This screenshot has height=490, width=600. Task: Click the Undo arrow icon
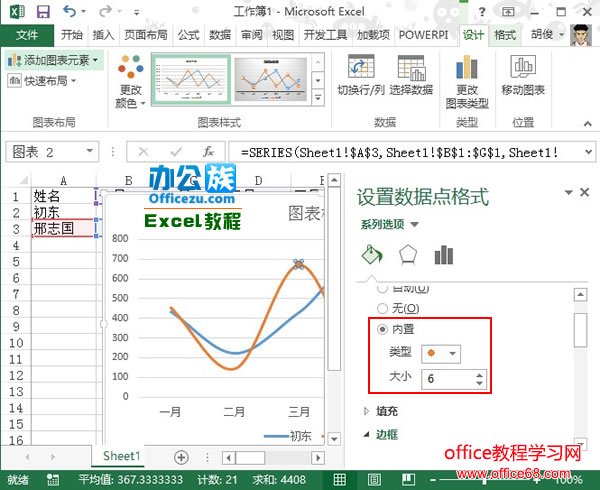coord(70,11)
